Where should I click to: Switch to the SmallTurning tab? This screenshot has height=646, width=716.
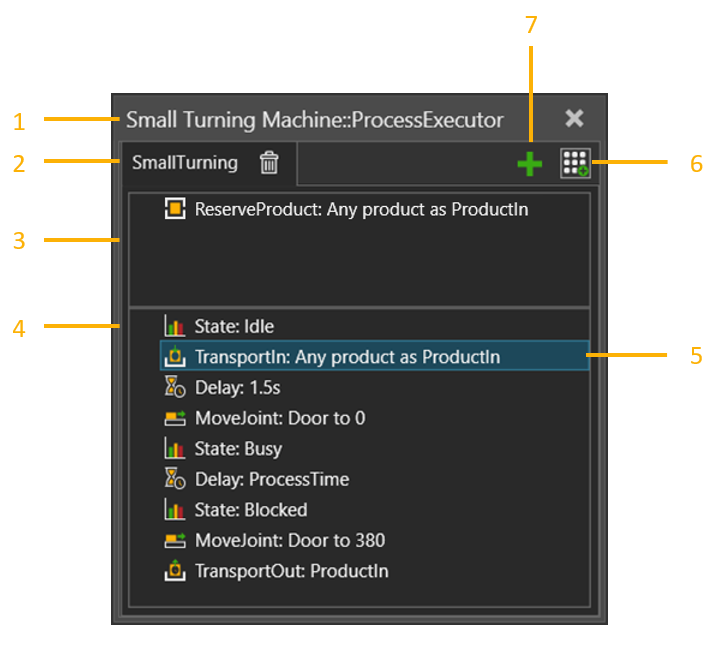point(185,163)
